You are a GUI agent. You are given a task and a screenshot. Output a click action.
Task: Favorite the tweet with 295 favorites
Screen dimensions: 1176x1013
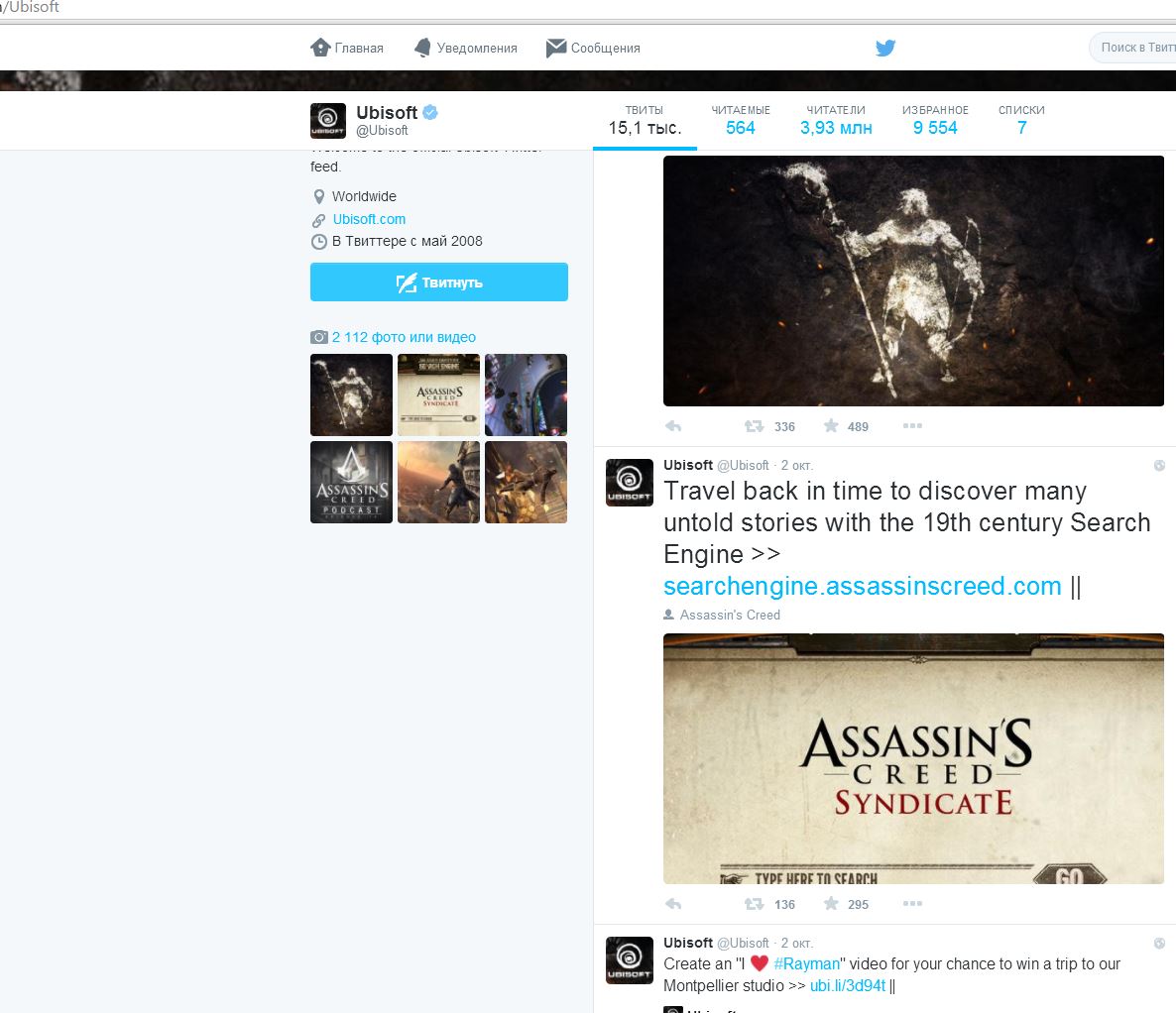click(x=831, y=904)
